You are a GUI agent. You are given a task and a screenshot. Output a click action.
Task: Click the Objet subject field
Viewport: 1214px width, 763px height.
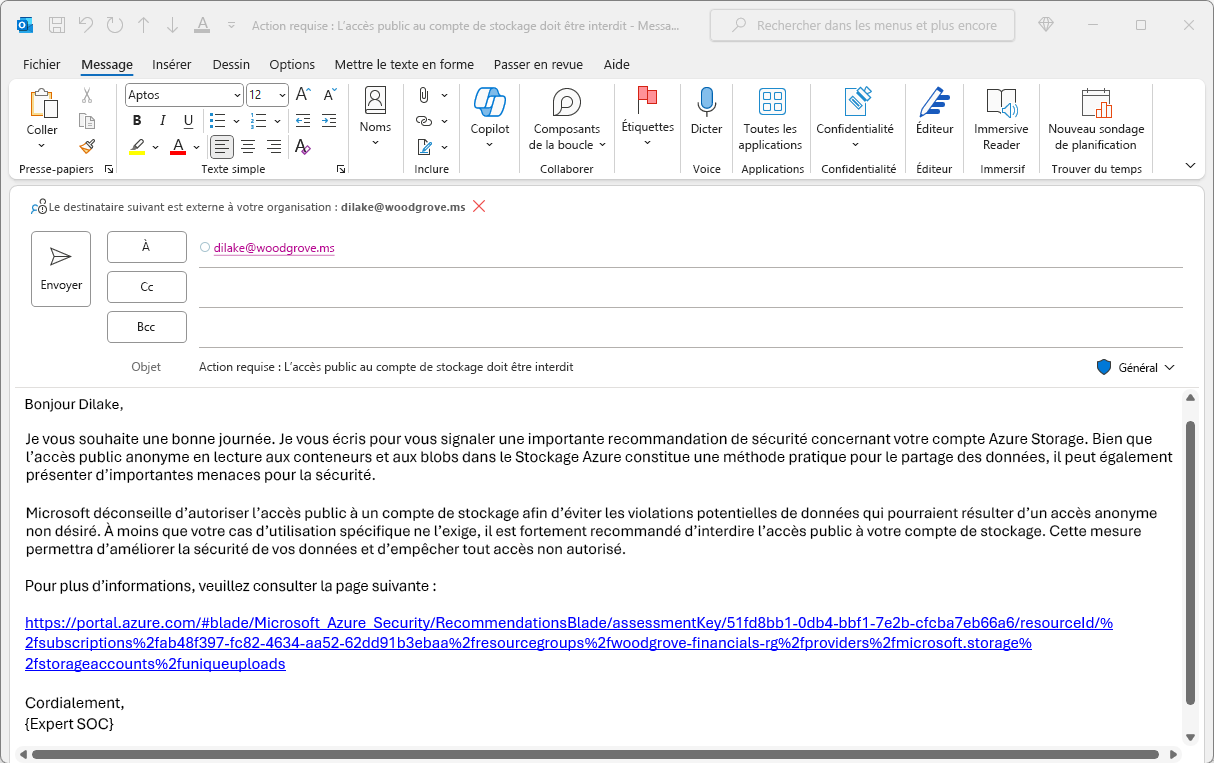click(x=640, y=367)
